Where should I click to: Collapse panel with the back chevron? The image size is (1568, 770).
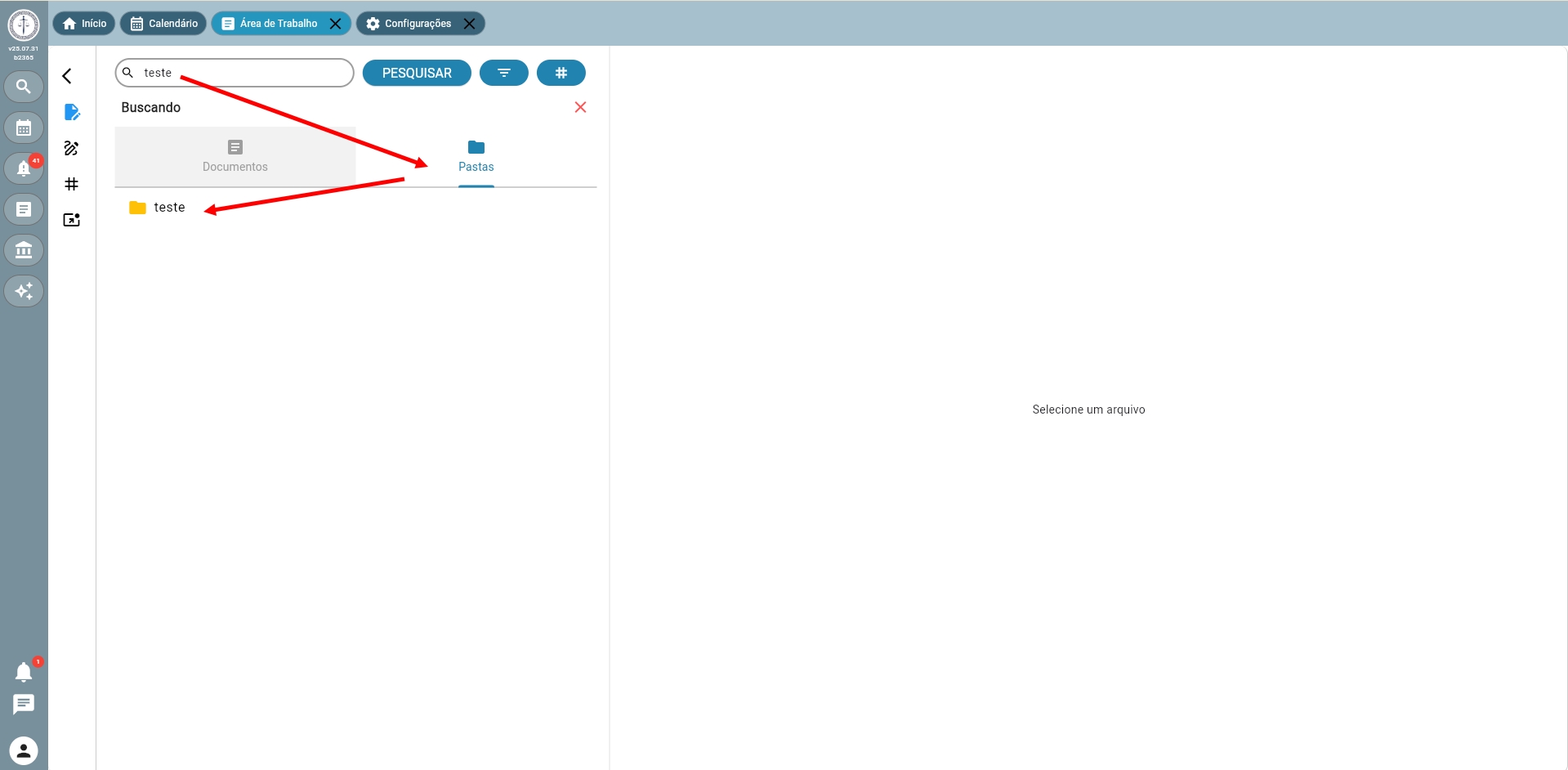pyautogui.click(x=68, y=76)
